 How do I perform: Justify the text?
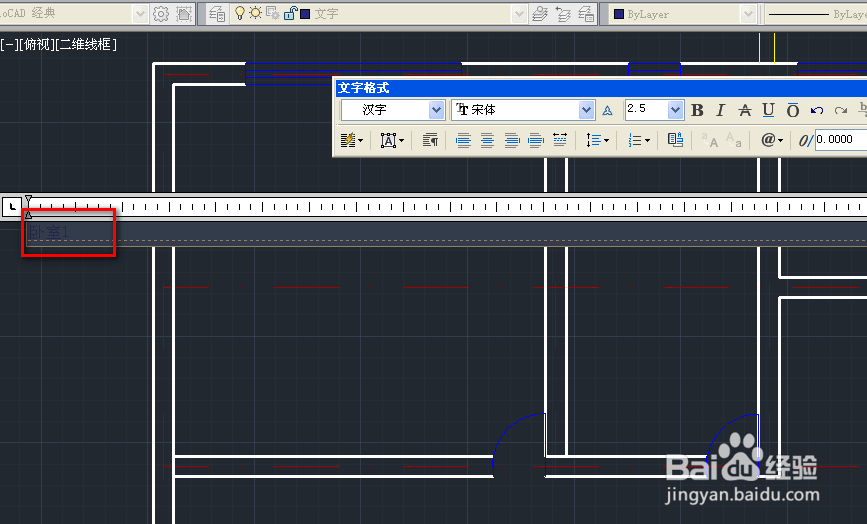[536, 140]
